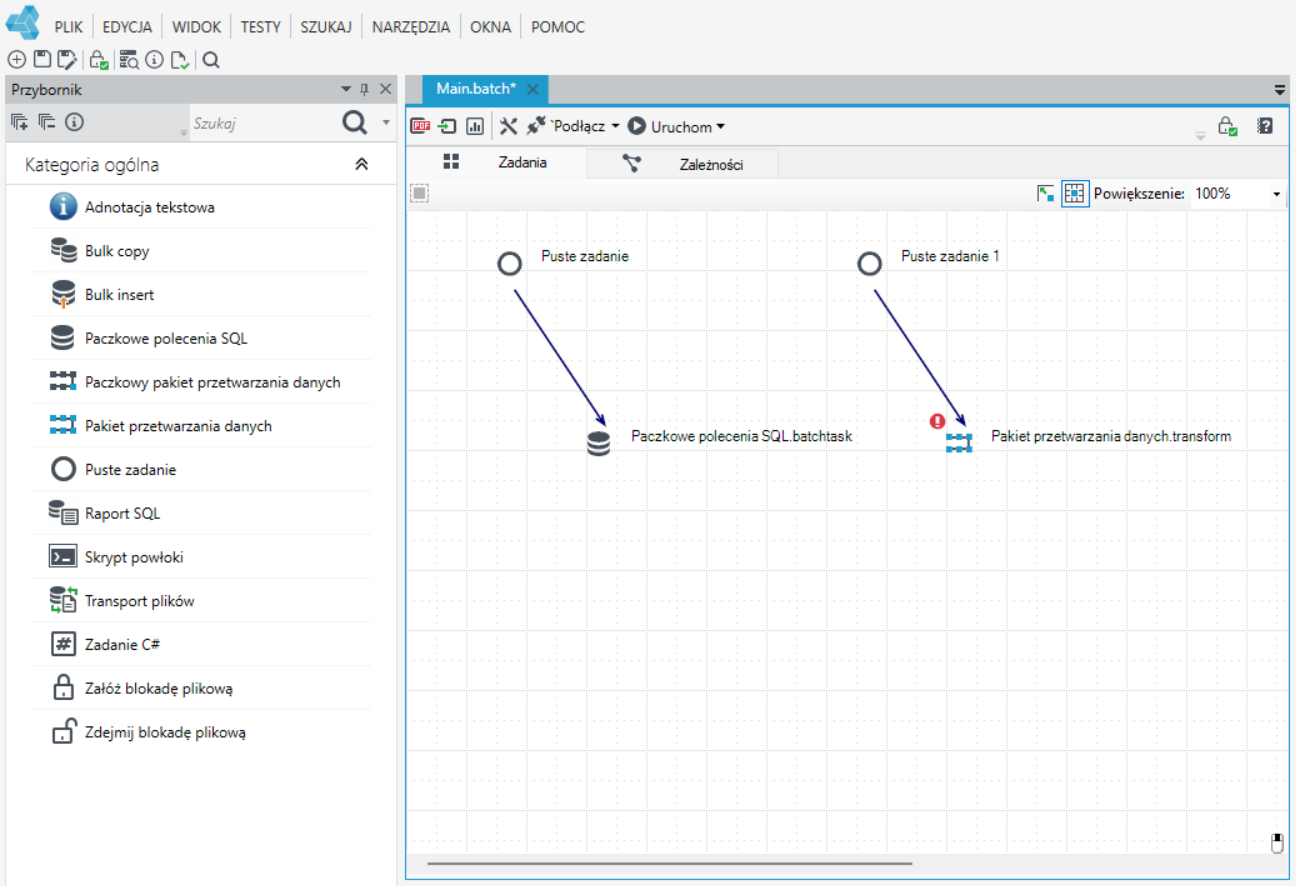This screenshot has width=1296, height=886.
Task: Expand the Uruchom dropdown arrow
Action: [x=721, y=127]
